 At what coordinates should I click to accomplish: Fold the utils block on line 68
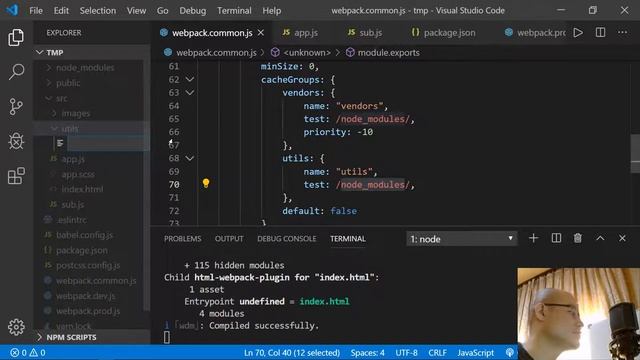tap(190, 158)
